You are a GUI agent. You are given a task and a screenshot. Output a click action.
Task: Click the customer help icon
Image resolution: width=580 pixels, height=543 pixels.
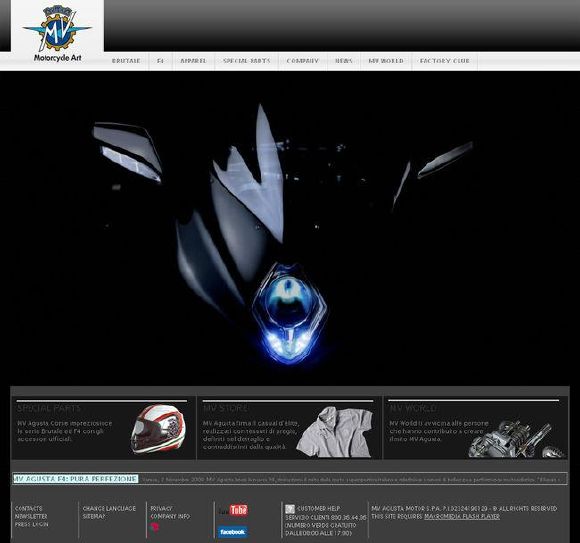pos(290,509)
